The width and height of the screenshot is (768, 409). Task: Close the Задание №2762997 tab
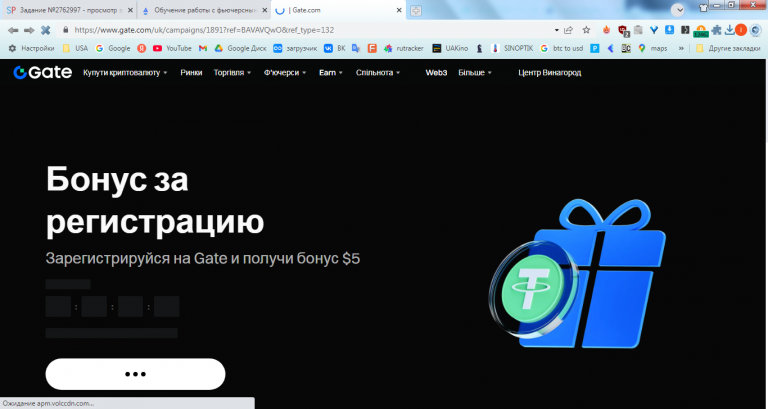tap(130, 10)
